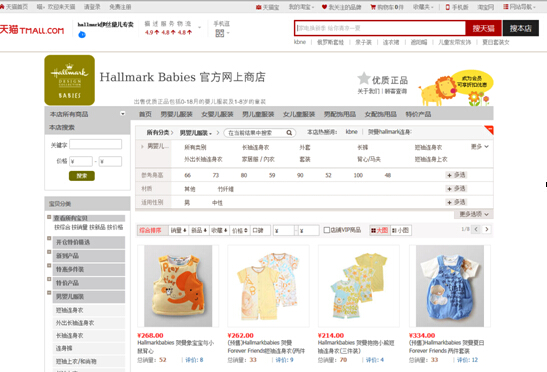This screenshot has width=547, height=372.
Task: Open the 网站导航 site navigation dropdown
Action: coord(519,7)
